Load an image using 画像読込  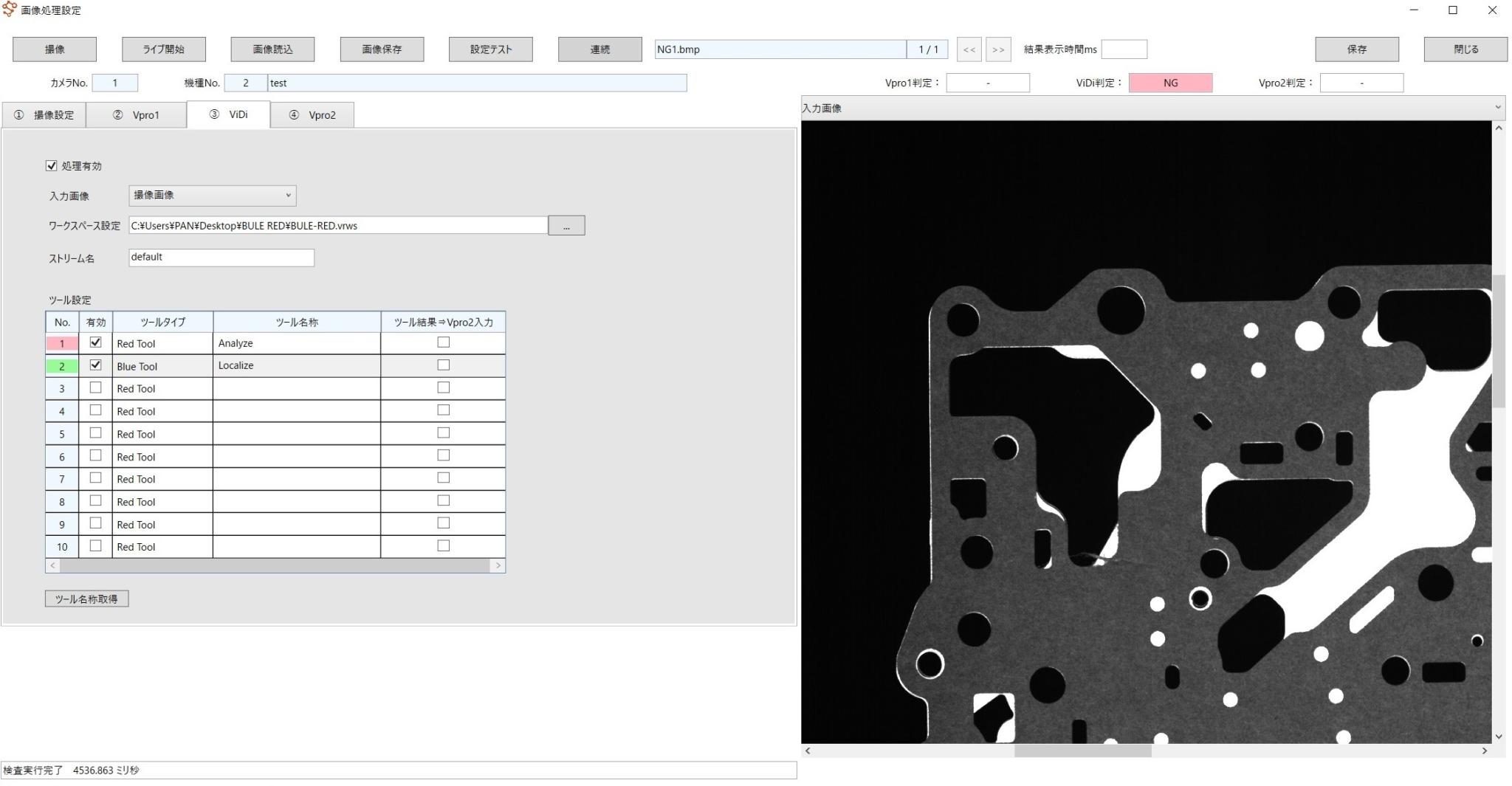coord(272,49)
